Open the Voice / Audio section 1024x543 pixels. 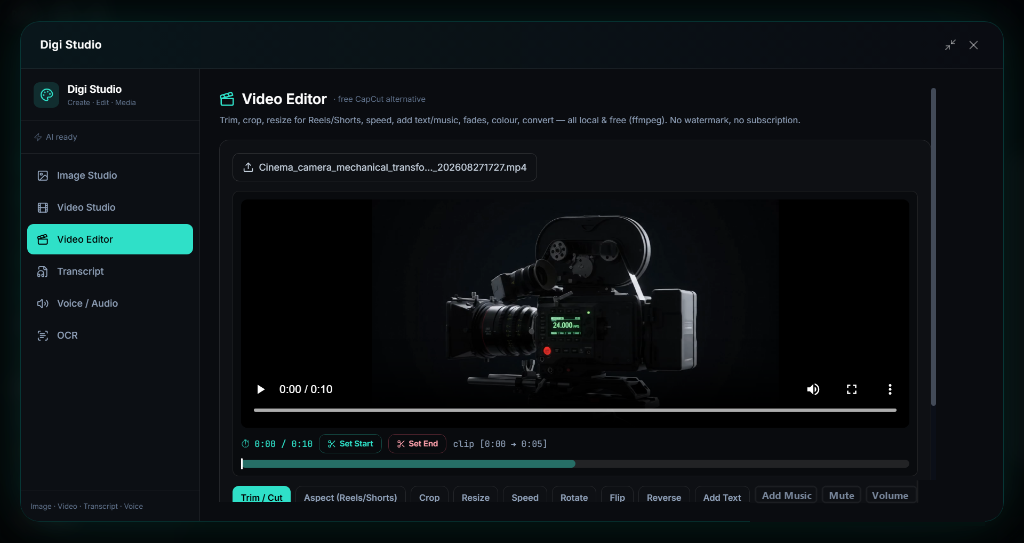110,303
